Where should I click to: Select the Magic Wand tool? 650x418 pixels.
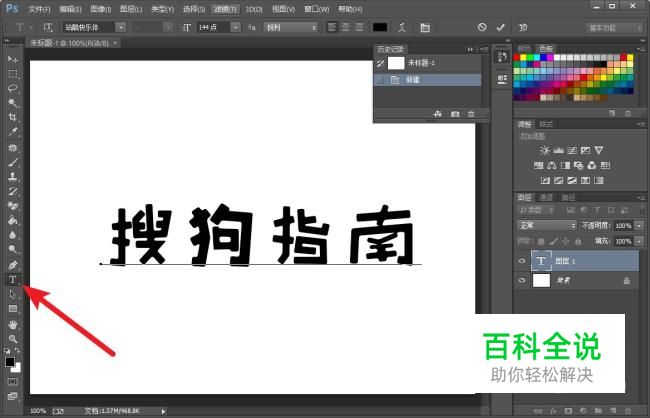(x=12, y=102)
